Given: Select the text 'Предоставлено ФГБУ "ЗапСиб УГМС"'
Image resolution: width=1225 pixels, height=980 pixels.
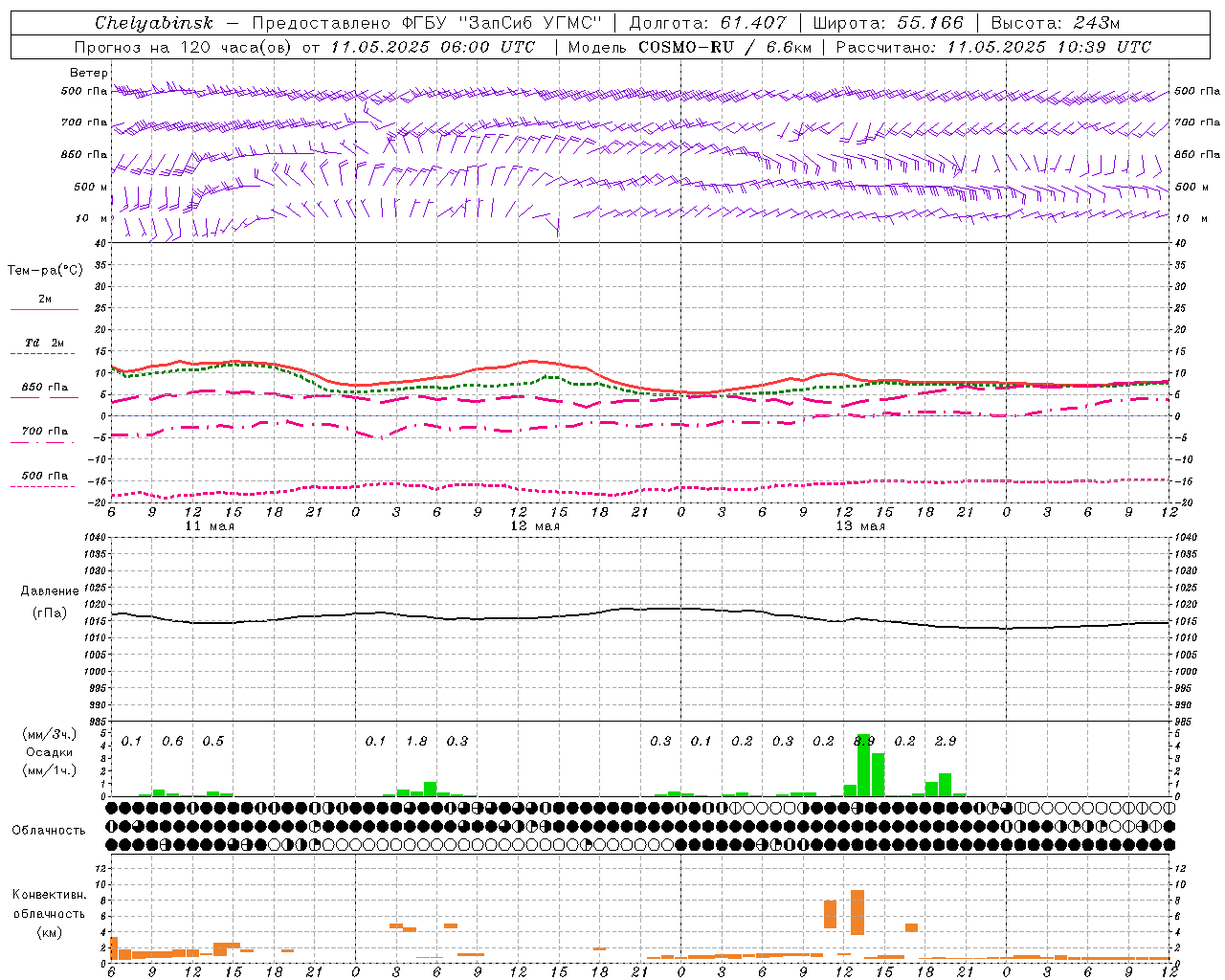Looking at the screenshot, I should [x=427, y=23].
